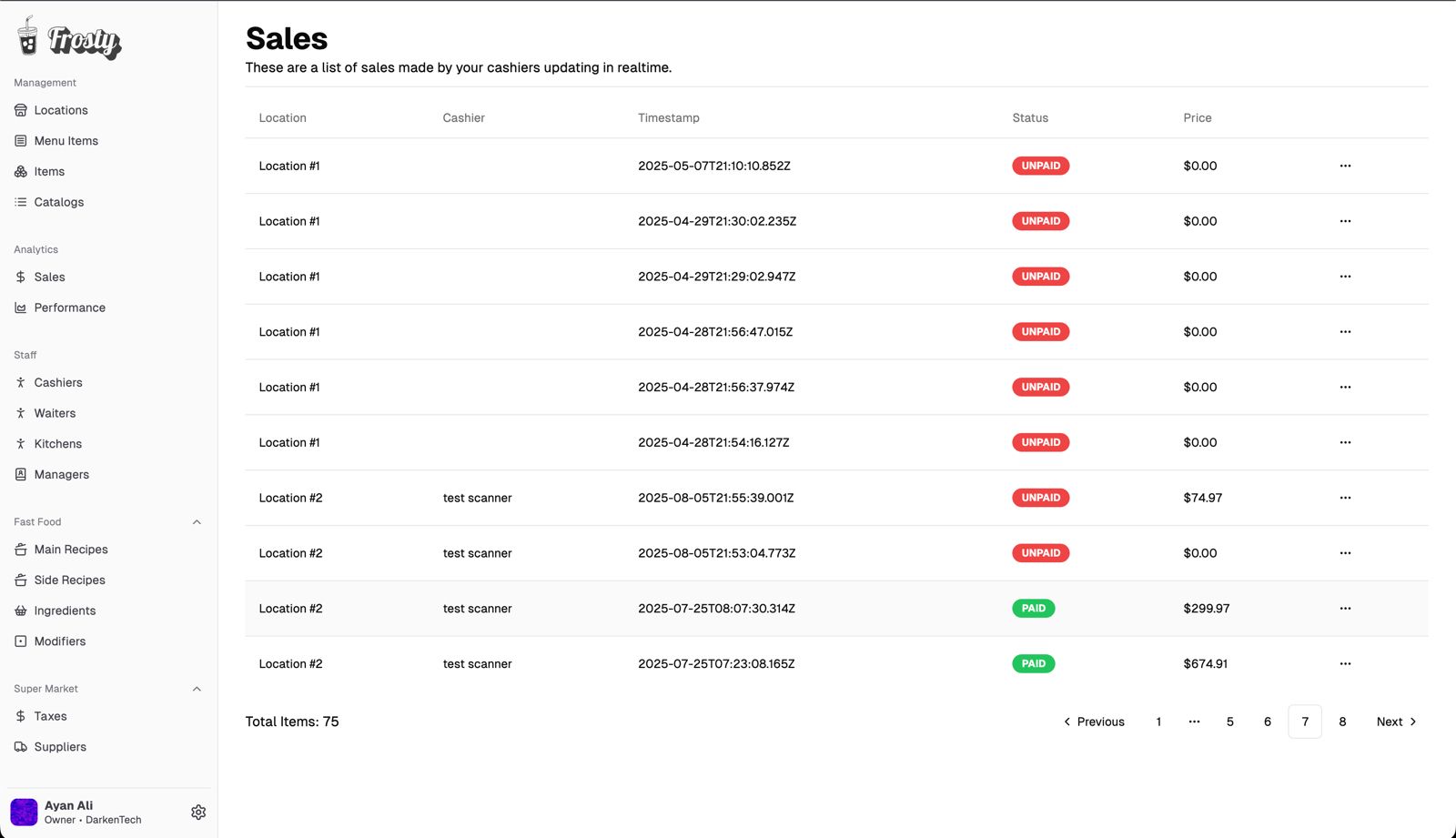Click the Performance chart icon
The height and width of the screenshot is (838, 1456).
(x=21, y=308)
